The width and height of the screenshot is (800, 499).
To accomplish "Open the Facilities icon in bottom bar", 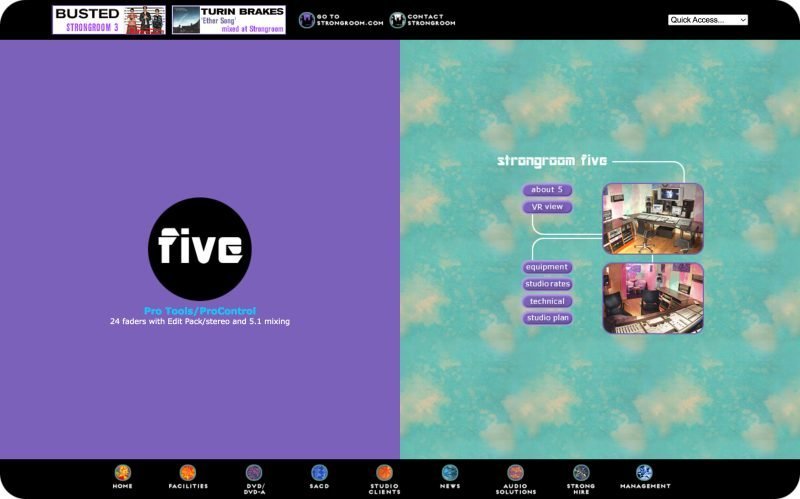I will pyautogui.click(x=188, y=473).
